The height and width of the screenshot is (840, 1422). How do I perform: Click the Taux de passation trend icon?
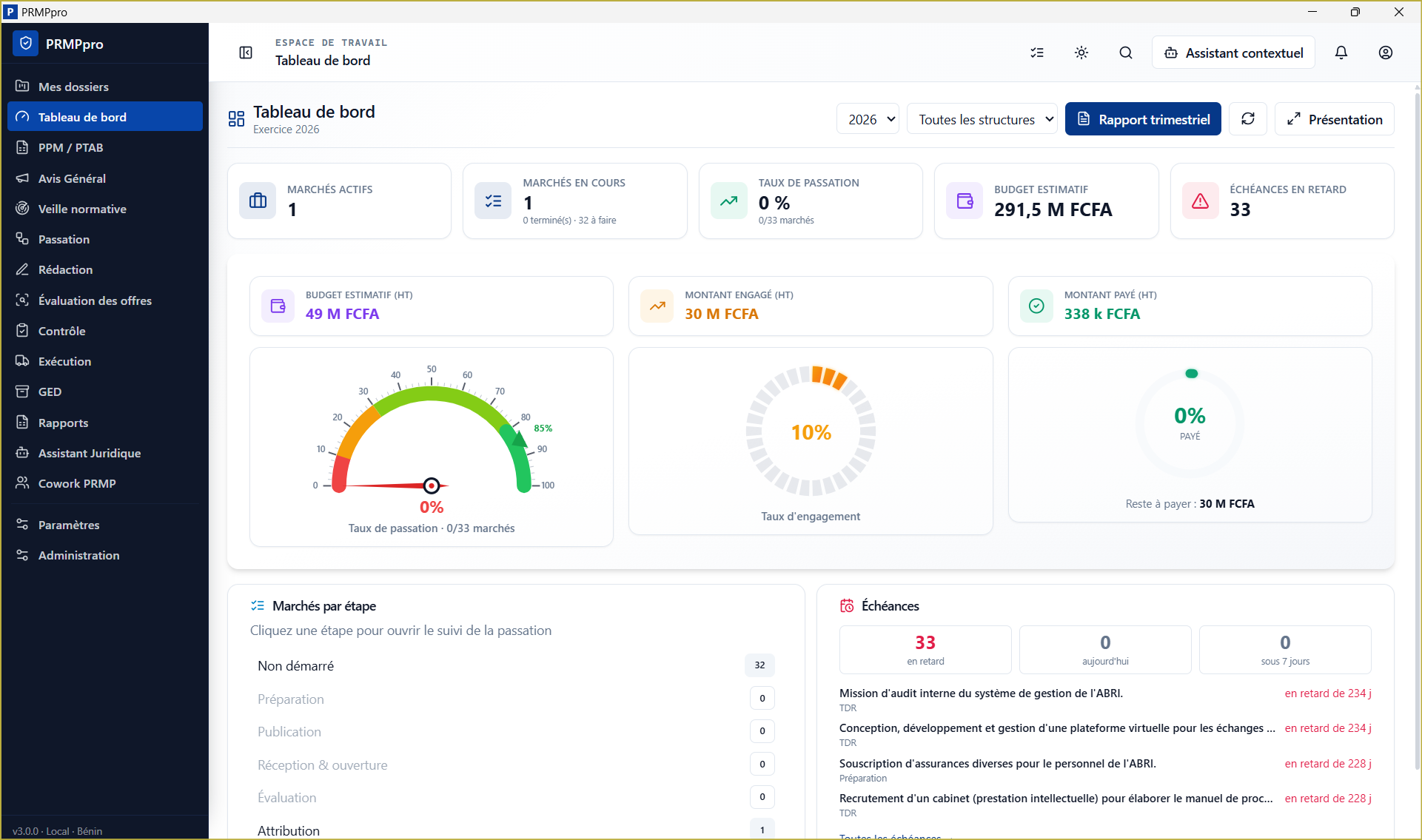(729, 201)
